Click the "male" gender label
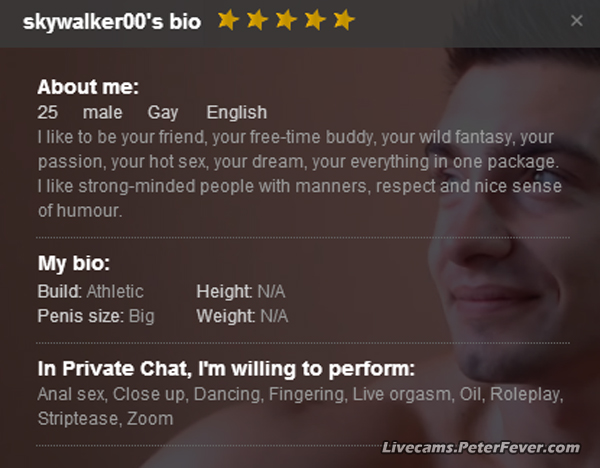 (103, 112)
